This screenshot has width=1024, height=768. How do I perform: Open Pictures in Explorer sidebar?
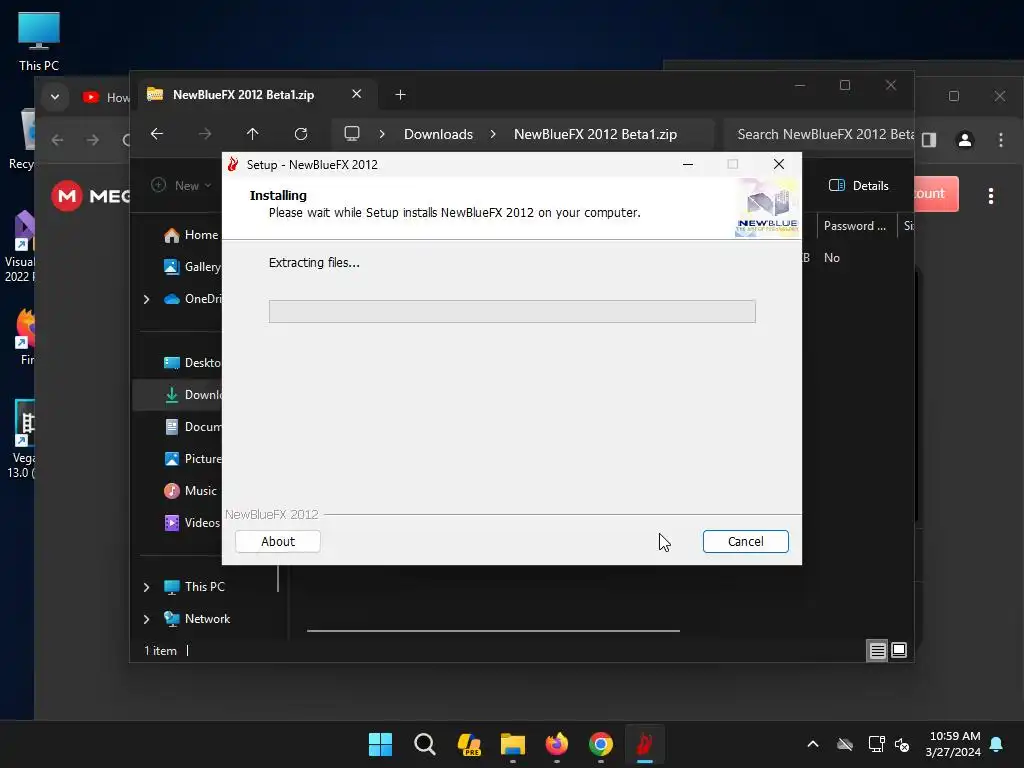[x=192, y=458]
